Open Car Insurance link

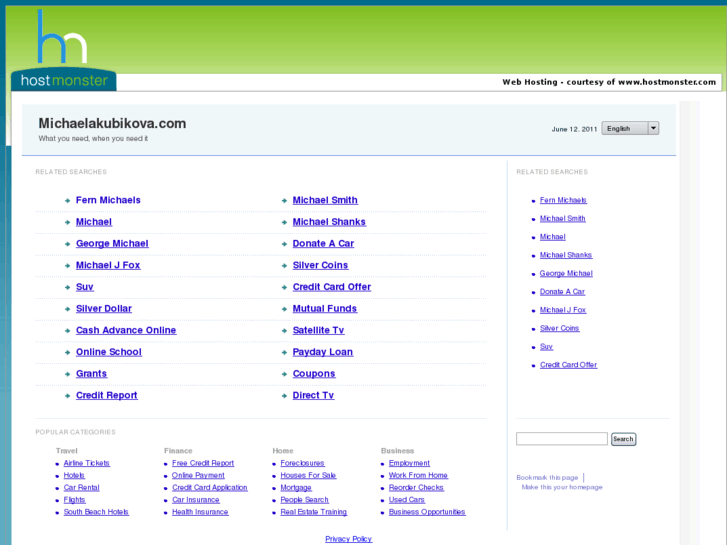click(x=196, y=500)
